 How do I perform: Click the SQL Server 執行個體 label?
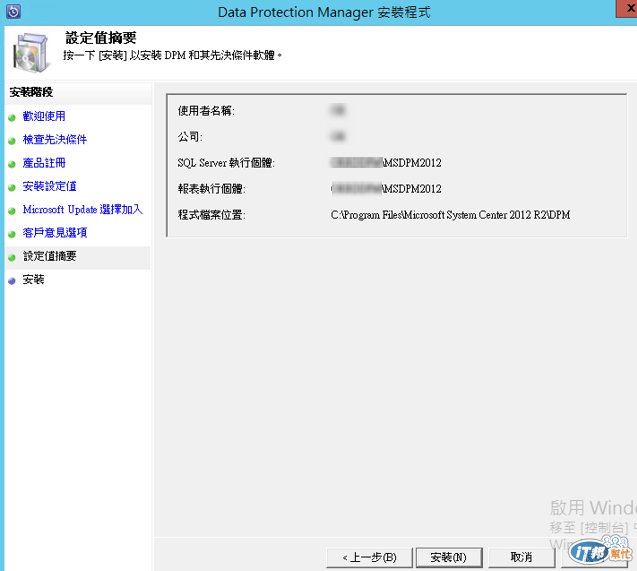click(x=226, y=163)
